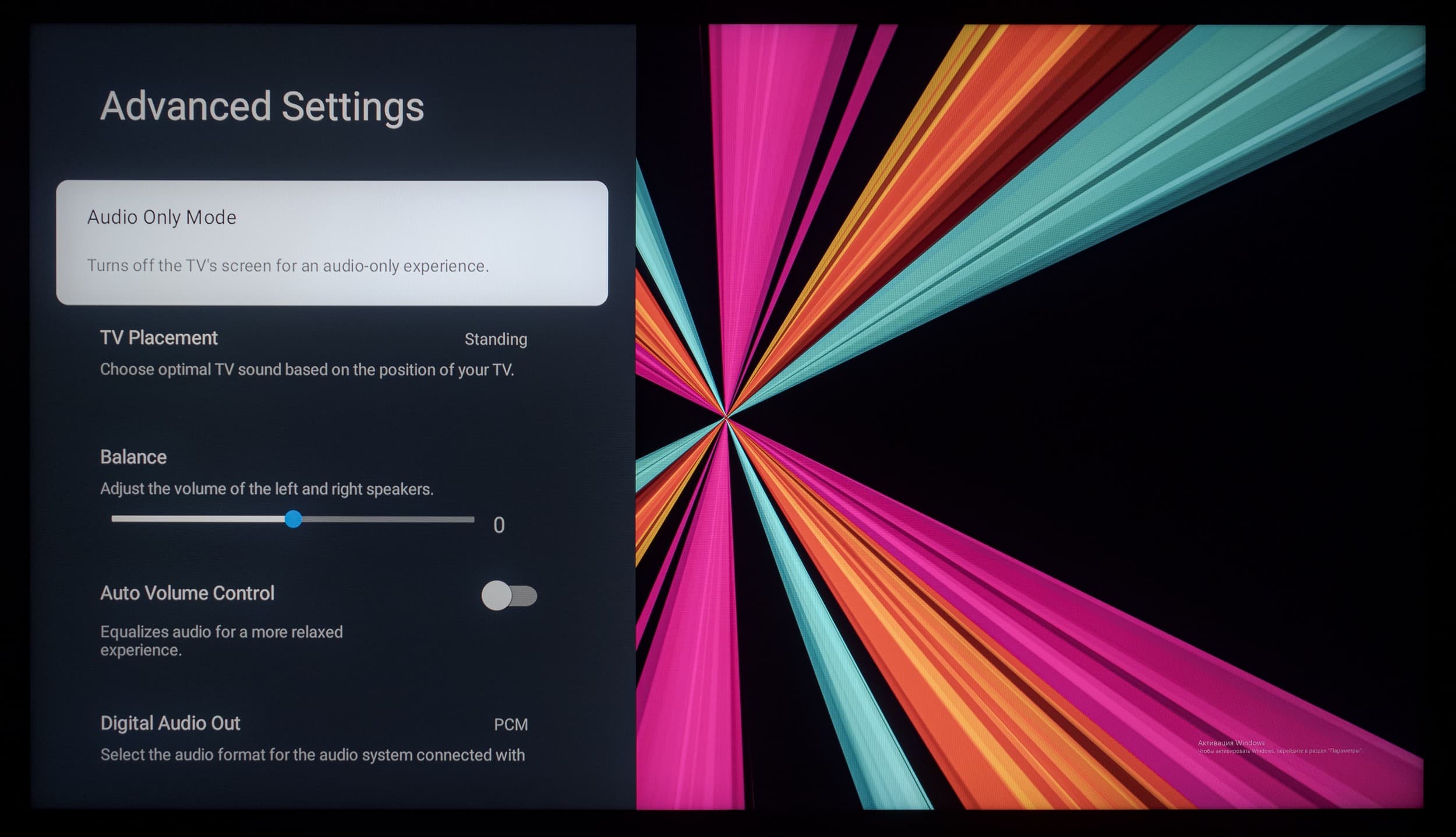Image resolution: width=1456 pixels, height=837 pixels.
Task: Click the 'Adjust the volume' speakers description
Action: [x=267, y=489]
